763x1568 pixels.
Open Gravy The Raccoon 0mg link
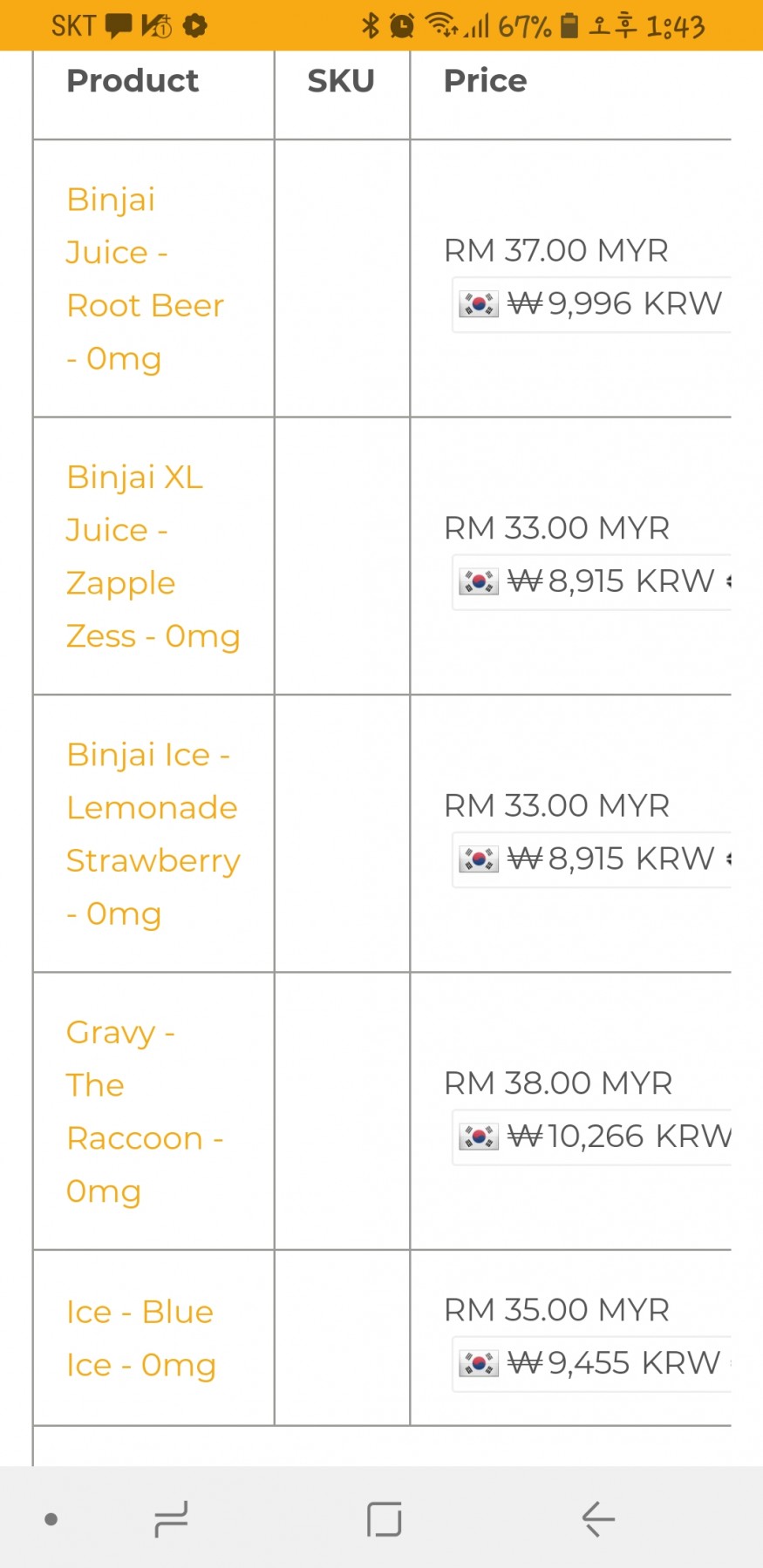pyautogui.click(x=144, y=1111)
